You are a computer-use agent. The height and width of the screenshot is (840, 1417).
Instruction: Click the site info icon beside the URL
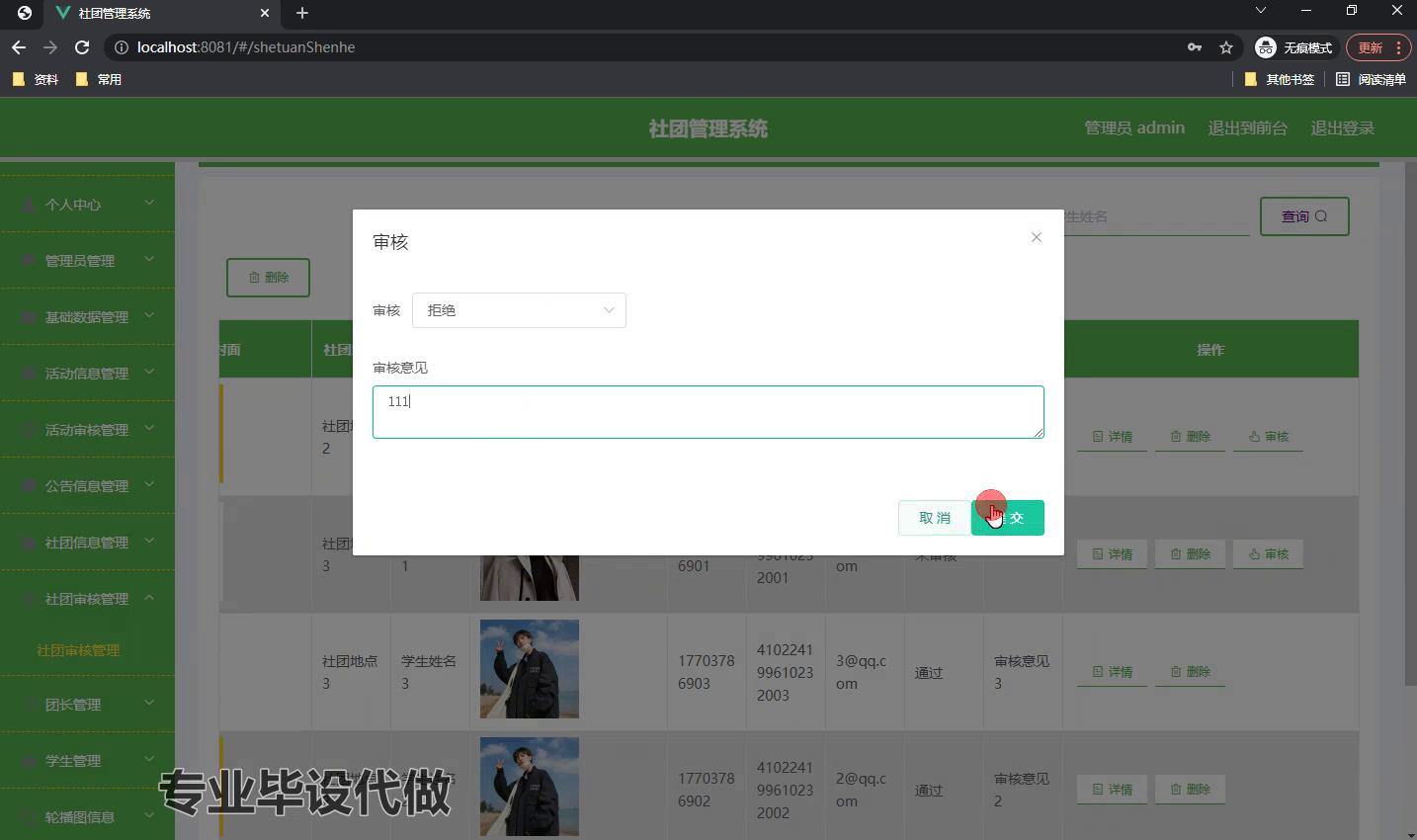tap(121, 47)
